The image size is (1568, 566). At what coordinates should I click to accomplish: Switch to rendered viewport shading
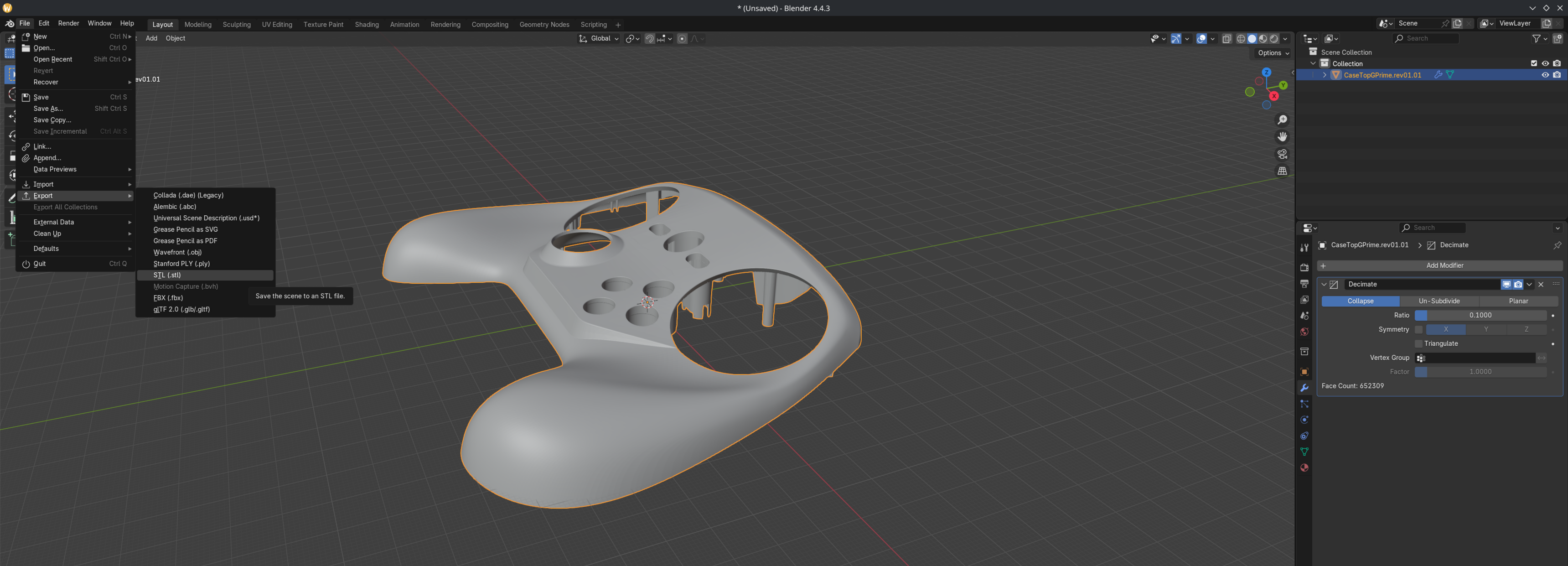coord(1274,38)
